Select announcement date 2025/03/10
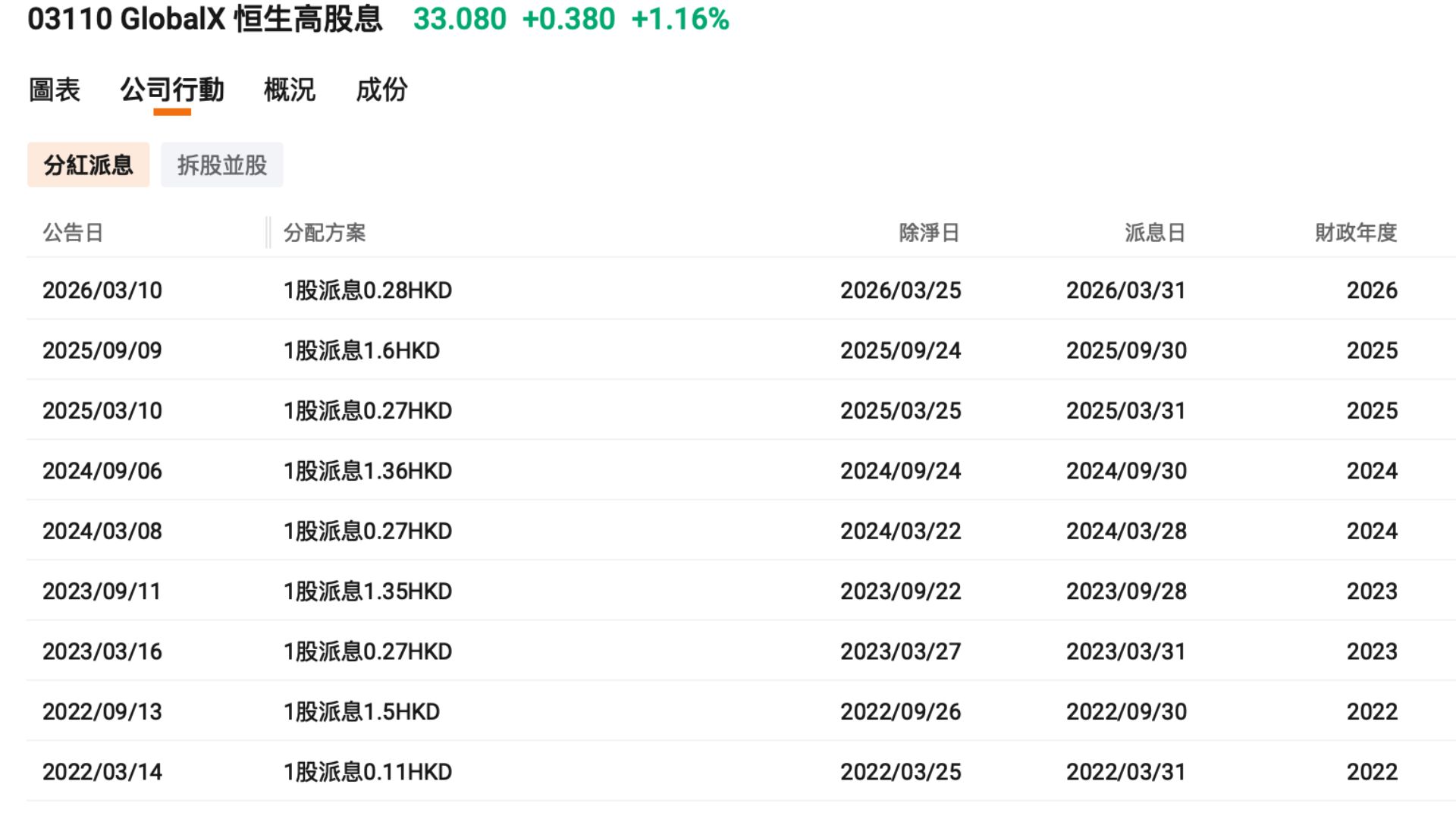The height and width of the screenshot is (819, 1456). tap(102, 411)
